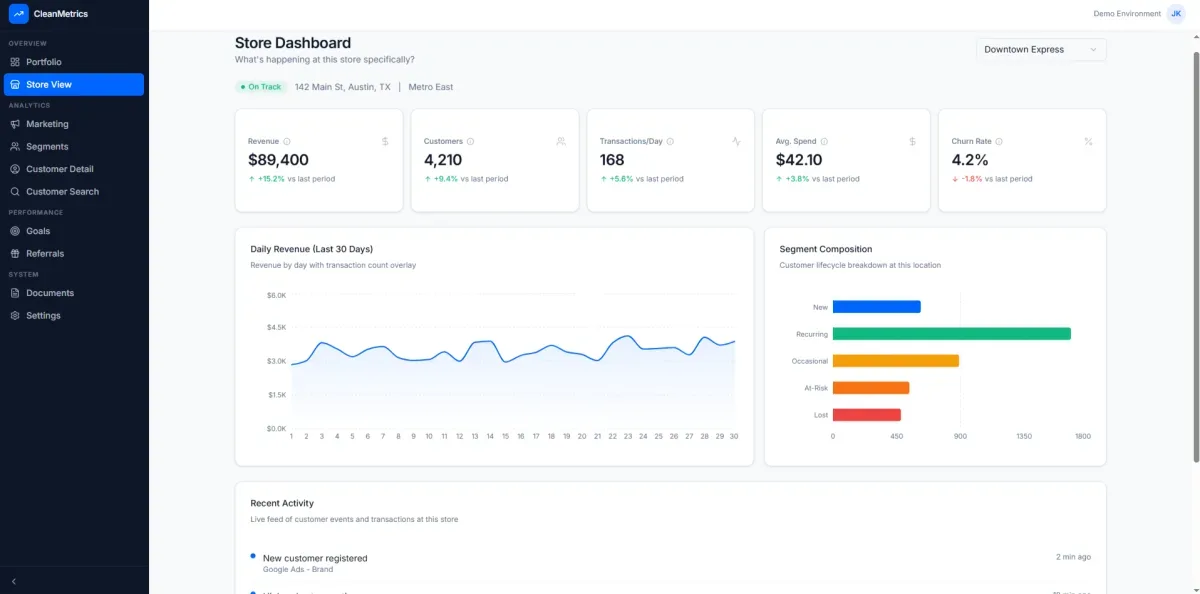This screenshot has height=594, width=1200.
Task: Open the Downtown Express store selector
Action: (x=1041, y=49)
